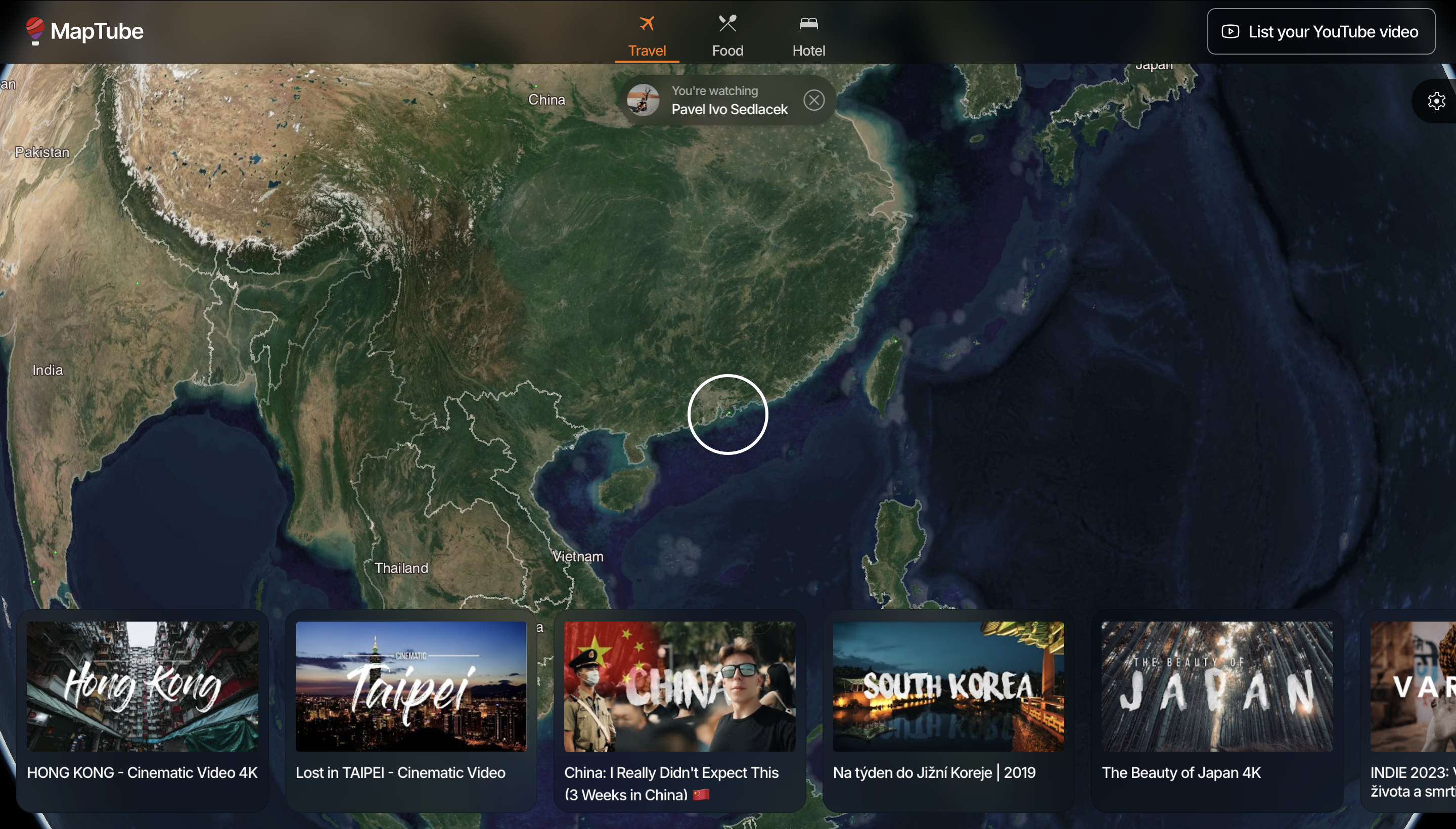Click Pavel Ivo Sedlacek avatar picture

click(x=644, y=100)
